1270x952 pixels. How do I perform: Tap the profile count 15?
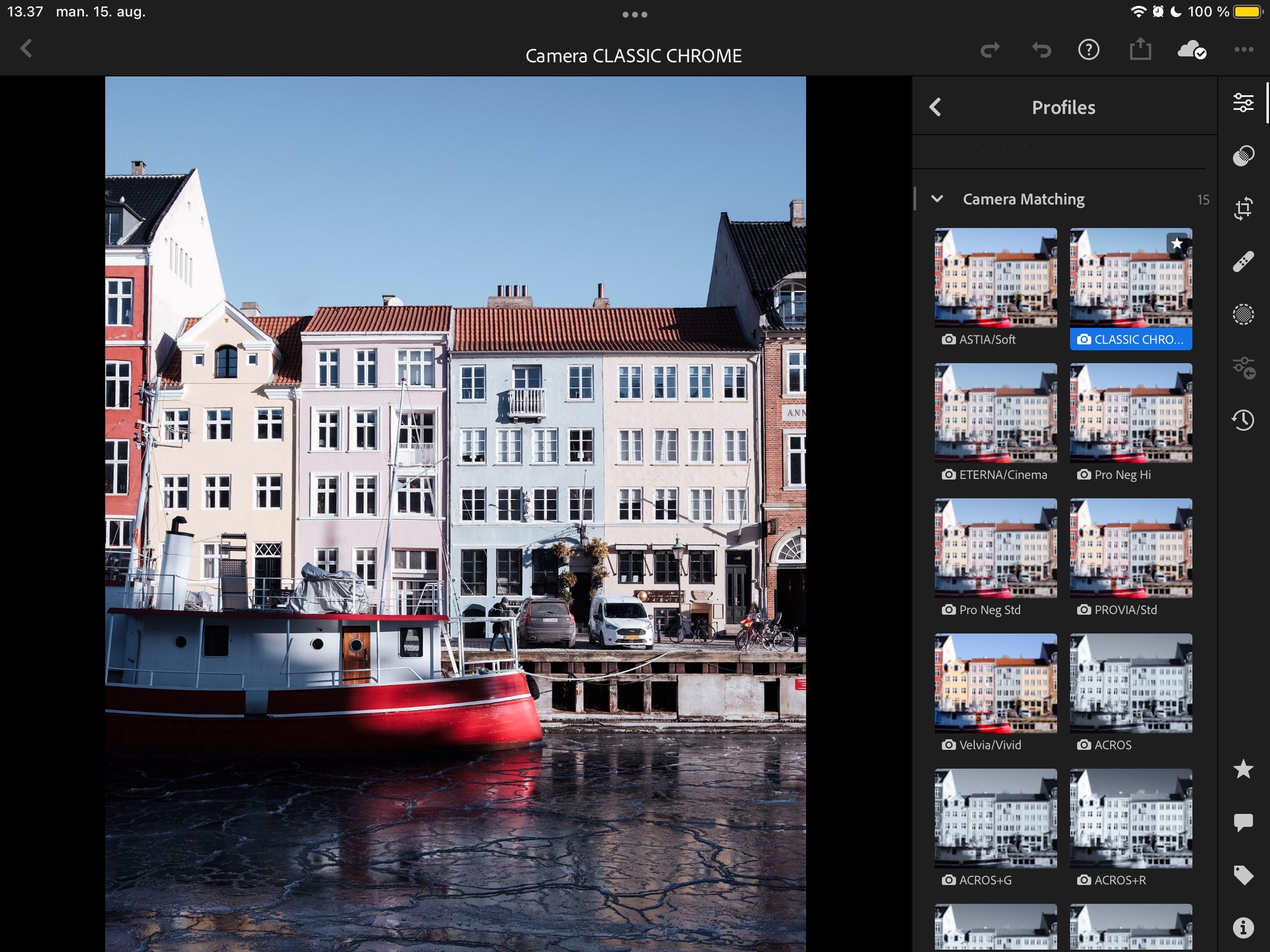pyautogui.click(x=1203, y=200)
